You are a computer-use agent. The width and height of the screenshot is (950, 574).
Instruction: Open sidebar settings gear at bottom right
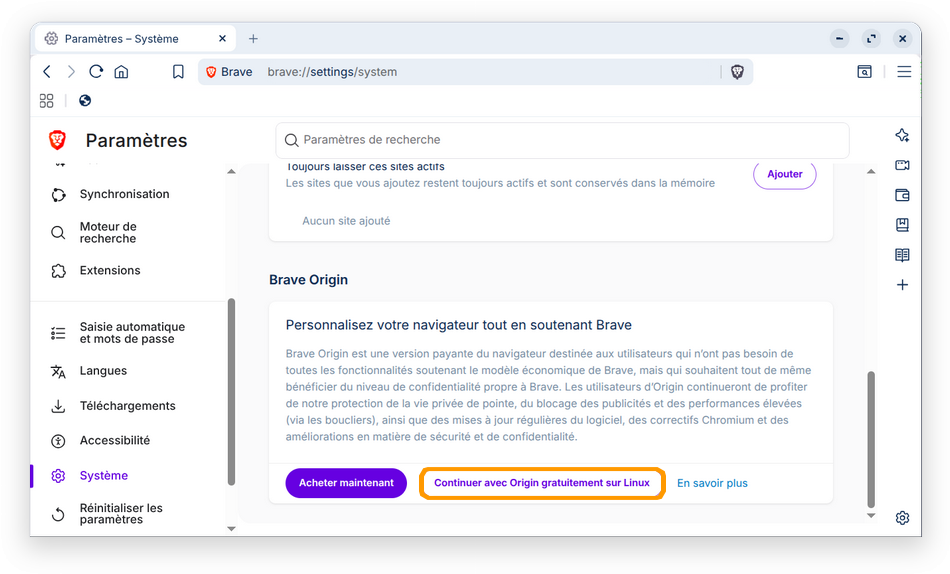click(x=902, y=518)
